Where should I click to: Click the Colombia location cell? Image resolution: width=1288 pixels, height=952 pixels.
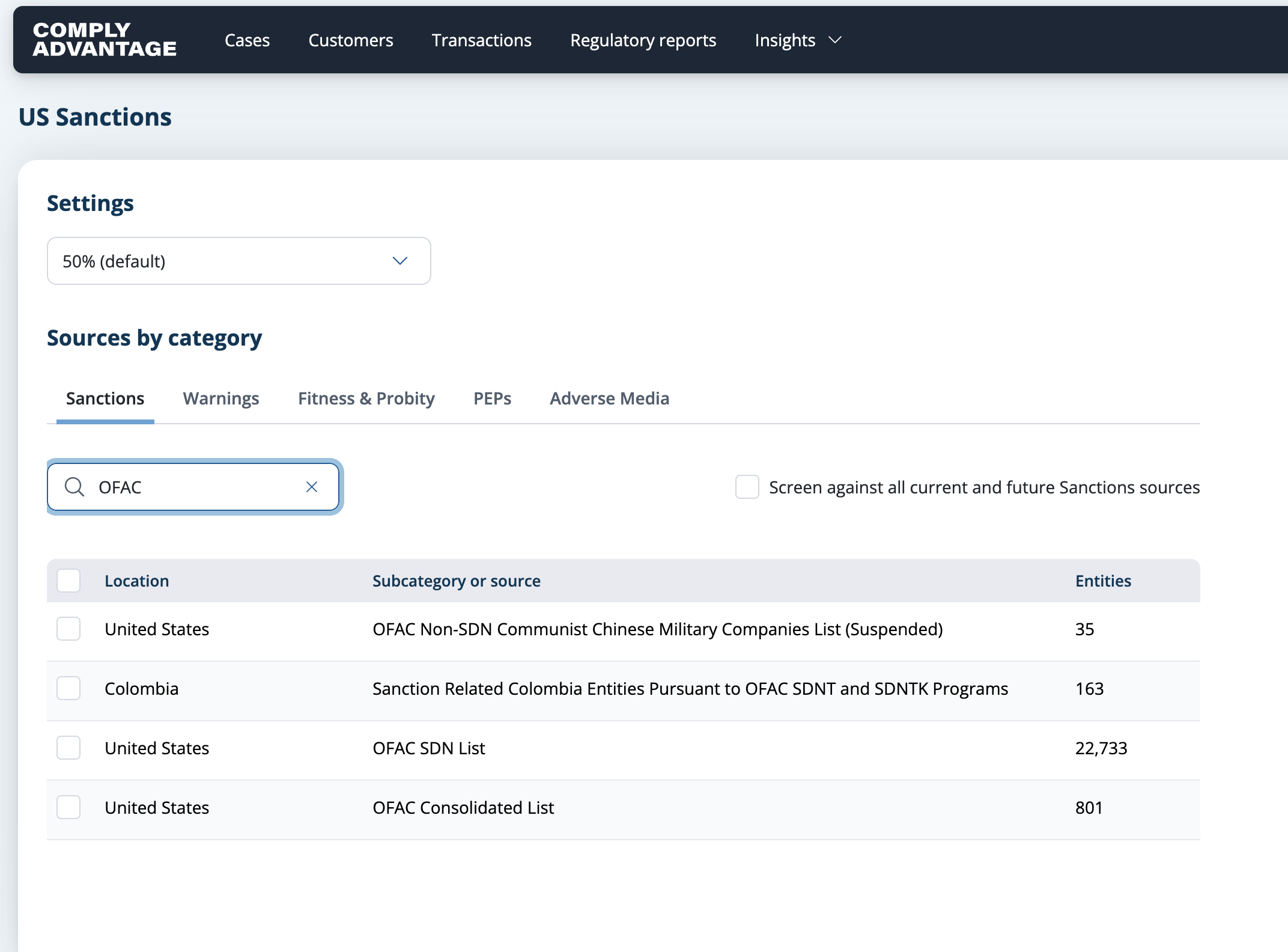pos(142,689)
